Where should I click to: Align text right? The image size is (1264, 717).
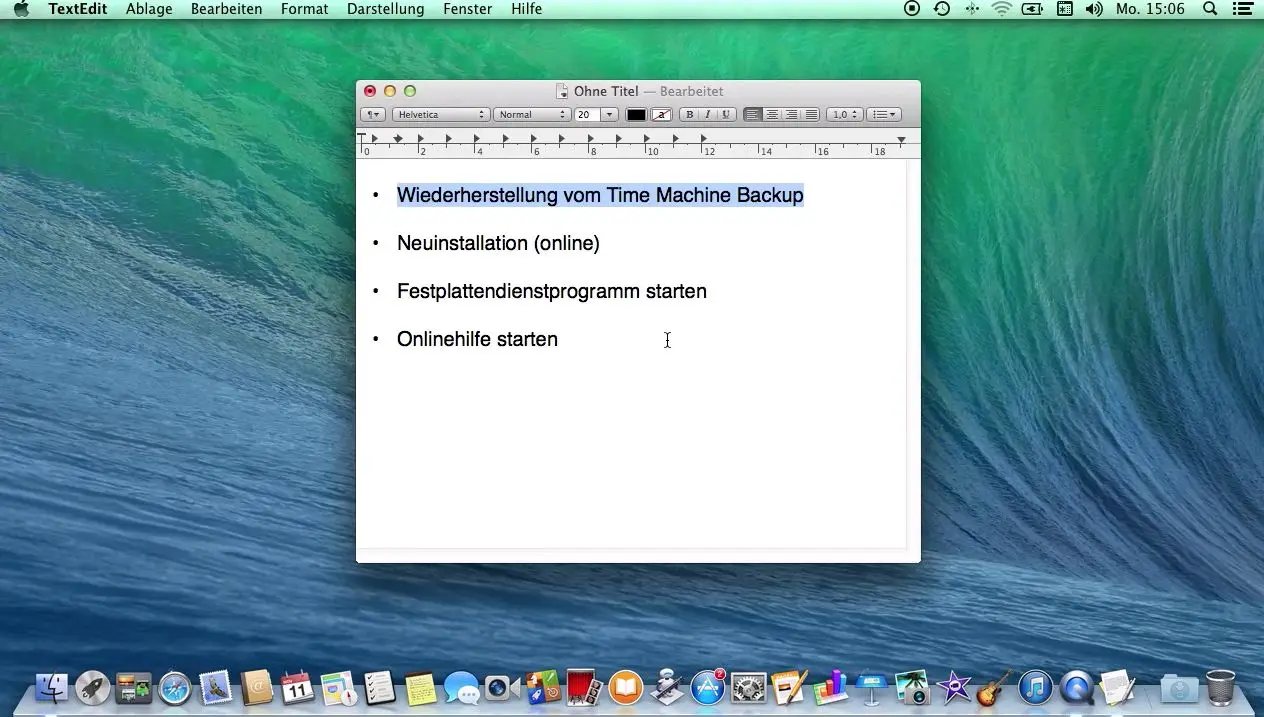coord(791,115)
